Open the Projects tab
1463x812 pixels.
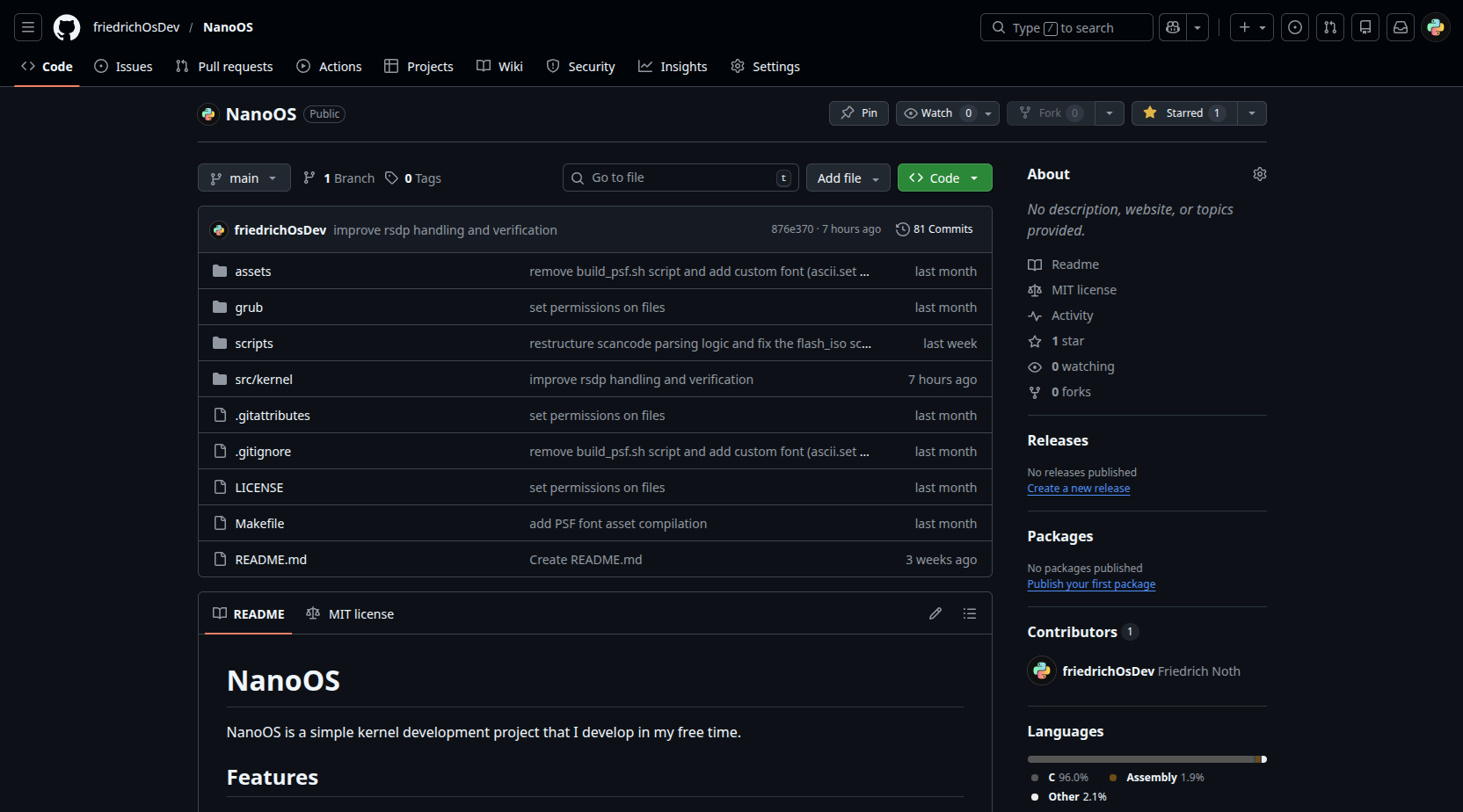click(419, 67)
